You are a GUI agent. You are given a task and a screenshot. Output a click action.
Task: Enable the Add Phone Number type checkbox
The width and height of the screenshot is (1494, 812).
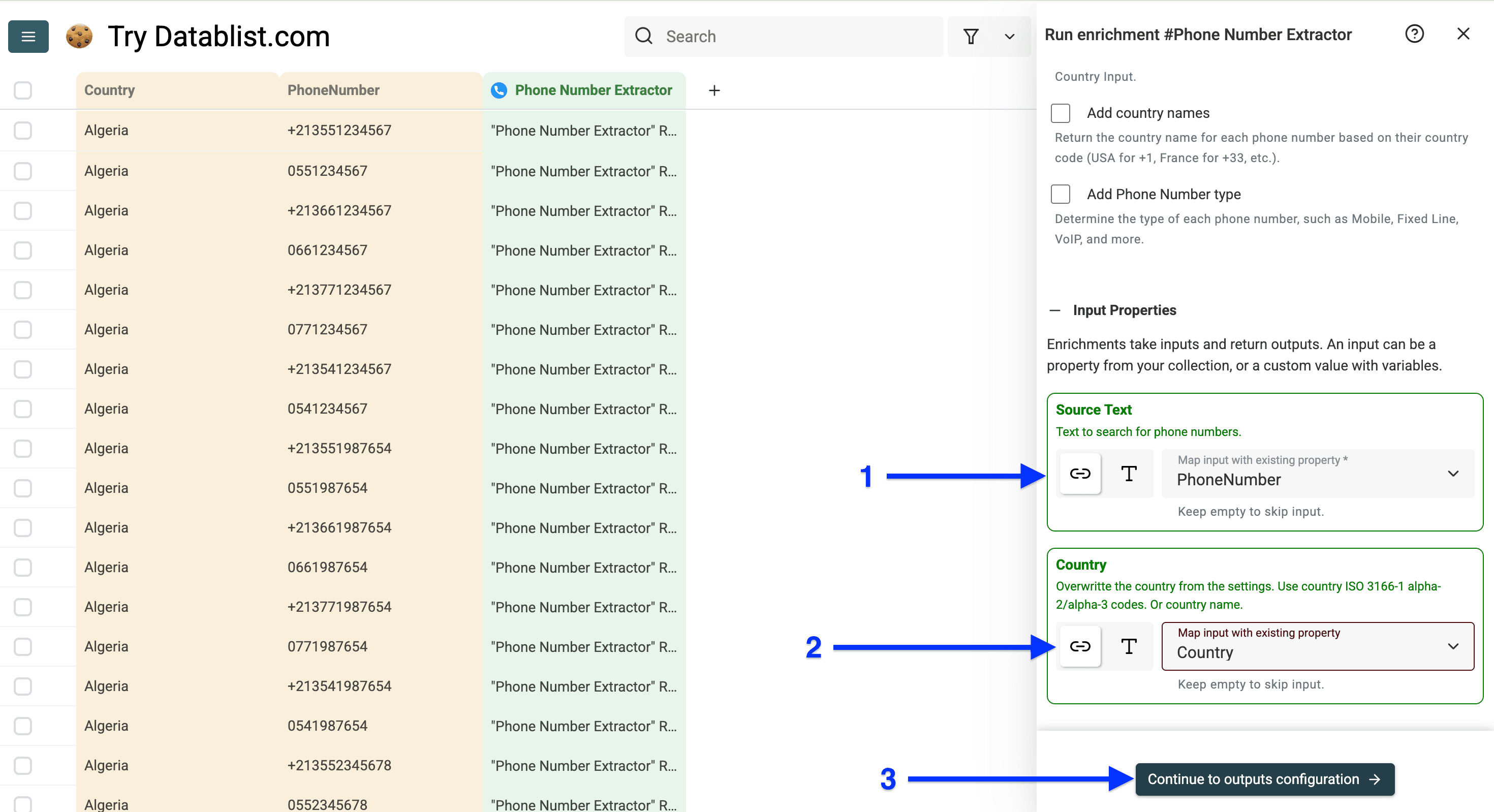pyautogui.click(x=1060, y=194)
